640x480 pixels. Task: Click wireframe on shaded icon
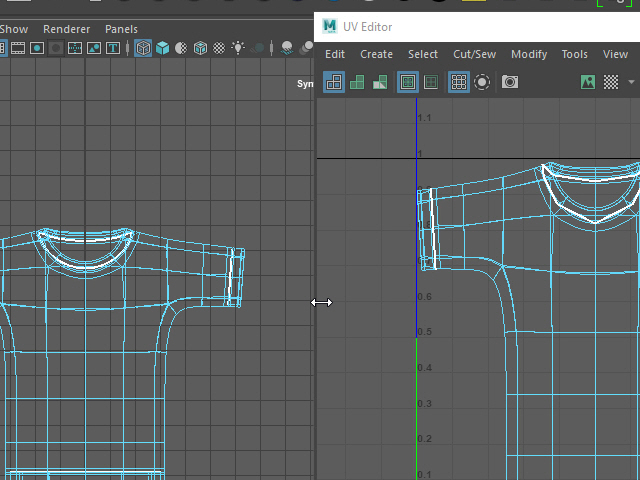click(x=200, y=48)
